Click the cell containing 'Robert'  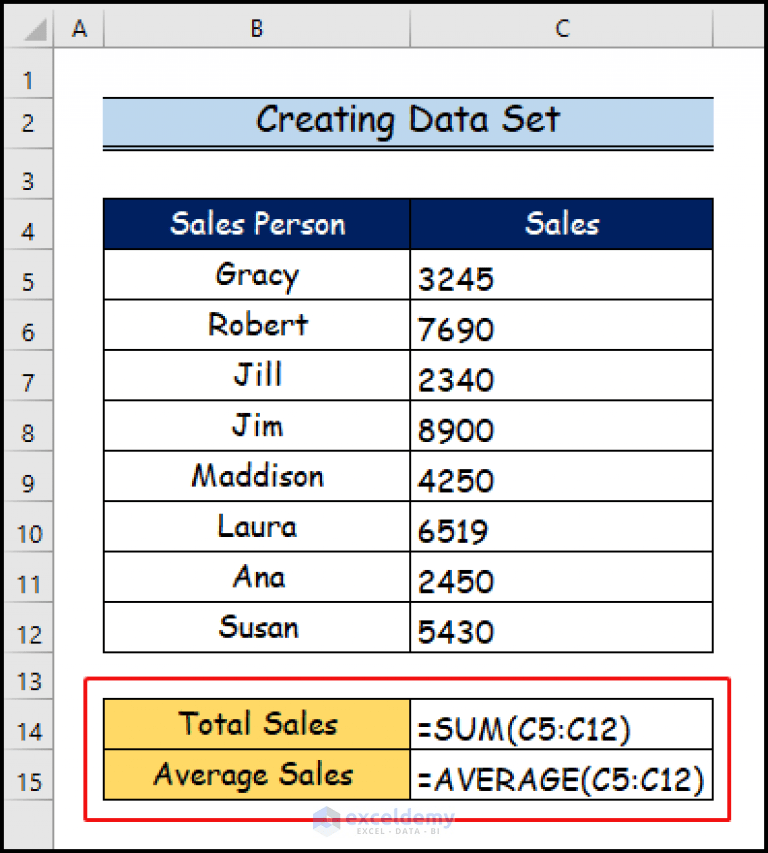click(256, 325)
